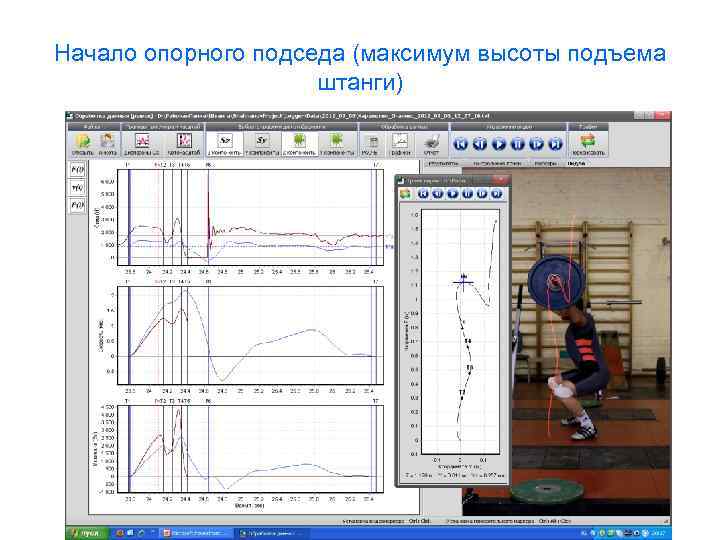The image size is (720, 540).
Task: Step back one frame in trajectory window
Action: 438,194
